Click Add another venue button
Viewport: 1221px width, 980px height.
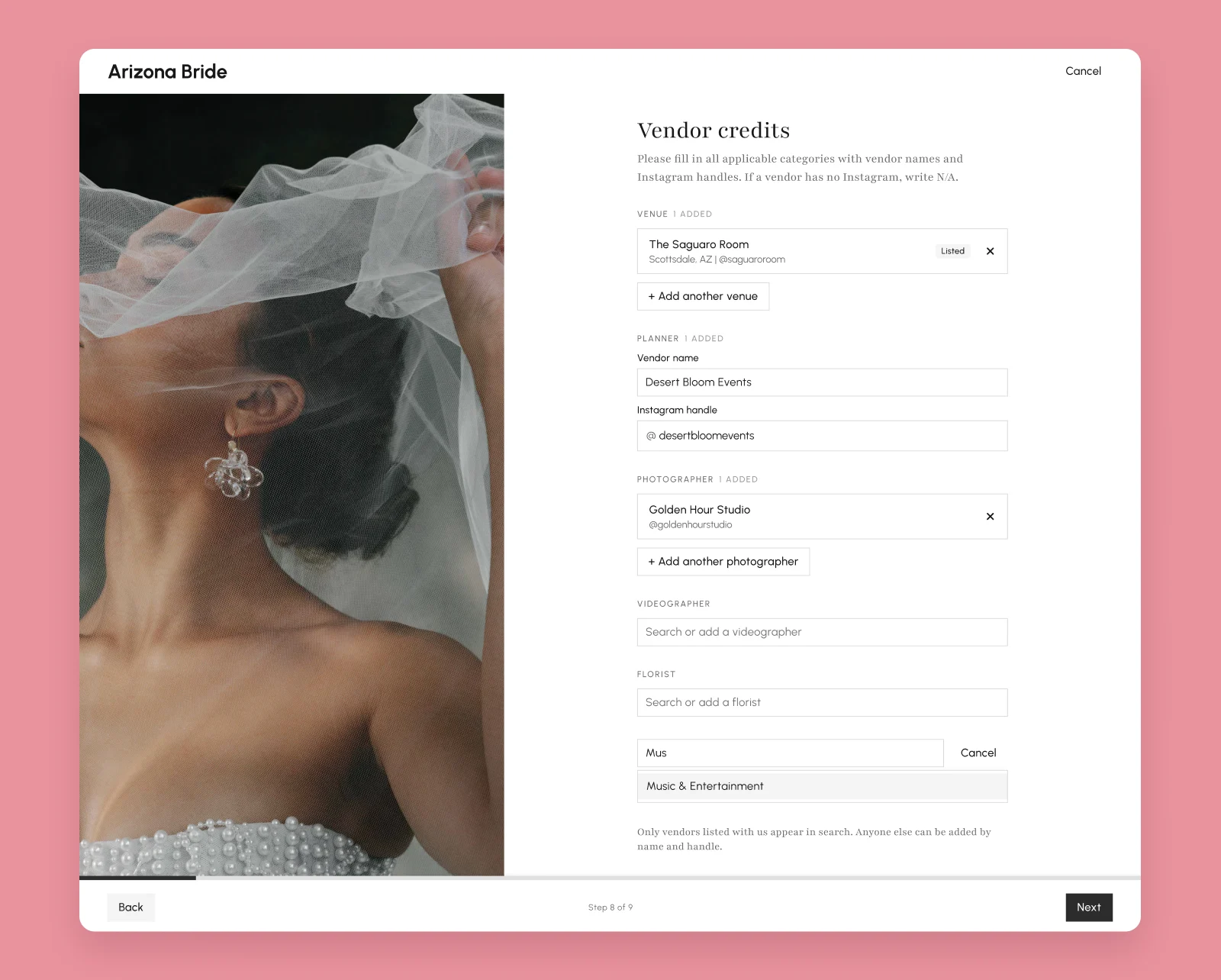click(x=703, y=296)
